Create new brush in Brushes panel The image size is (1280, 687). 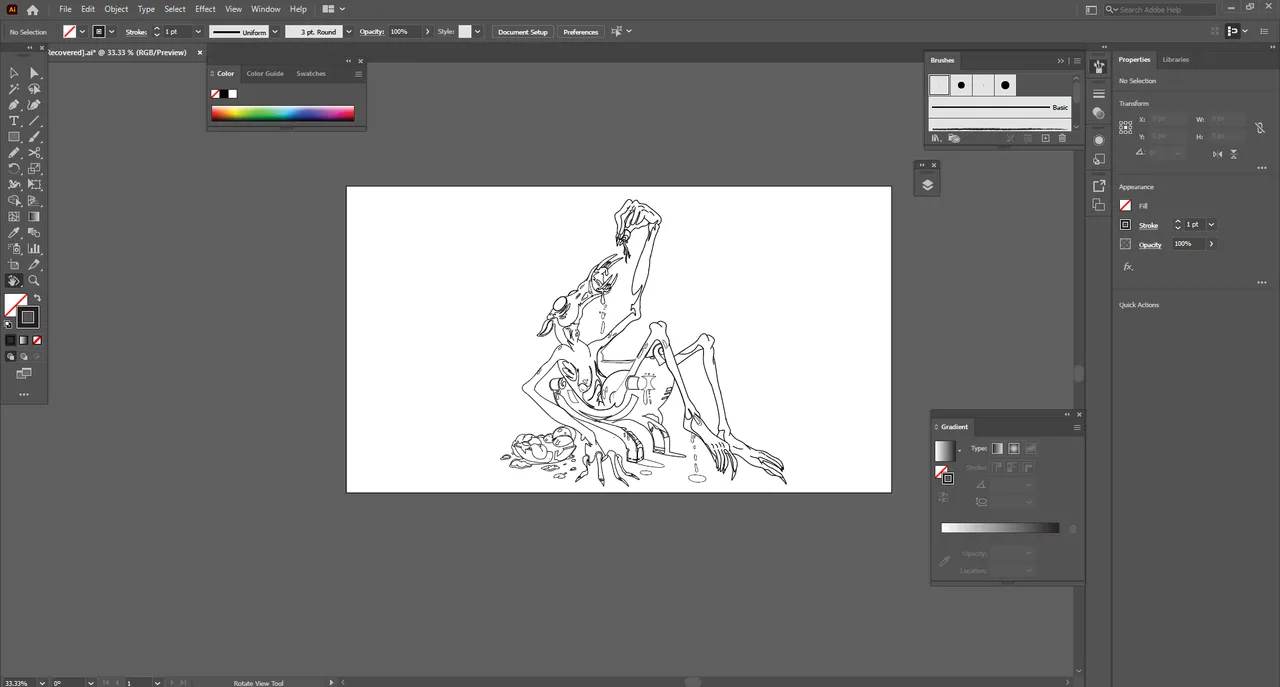(1045, 138)
